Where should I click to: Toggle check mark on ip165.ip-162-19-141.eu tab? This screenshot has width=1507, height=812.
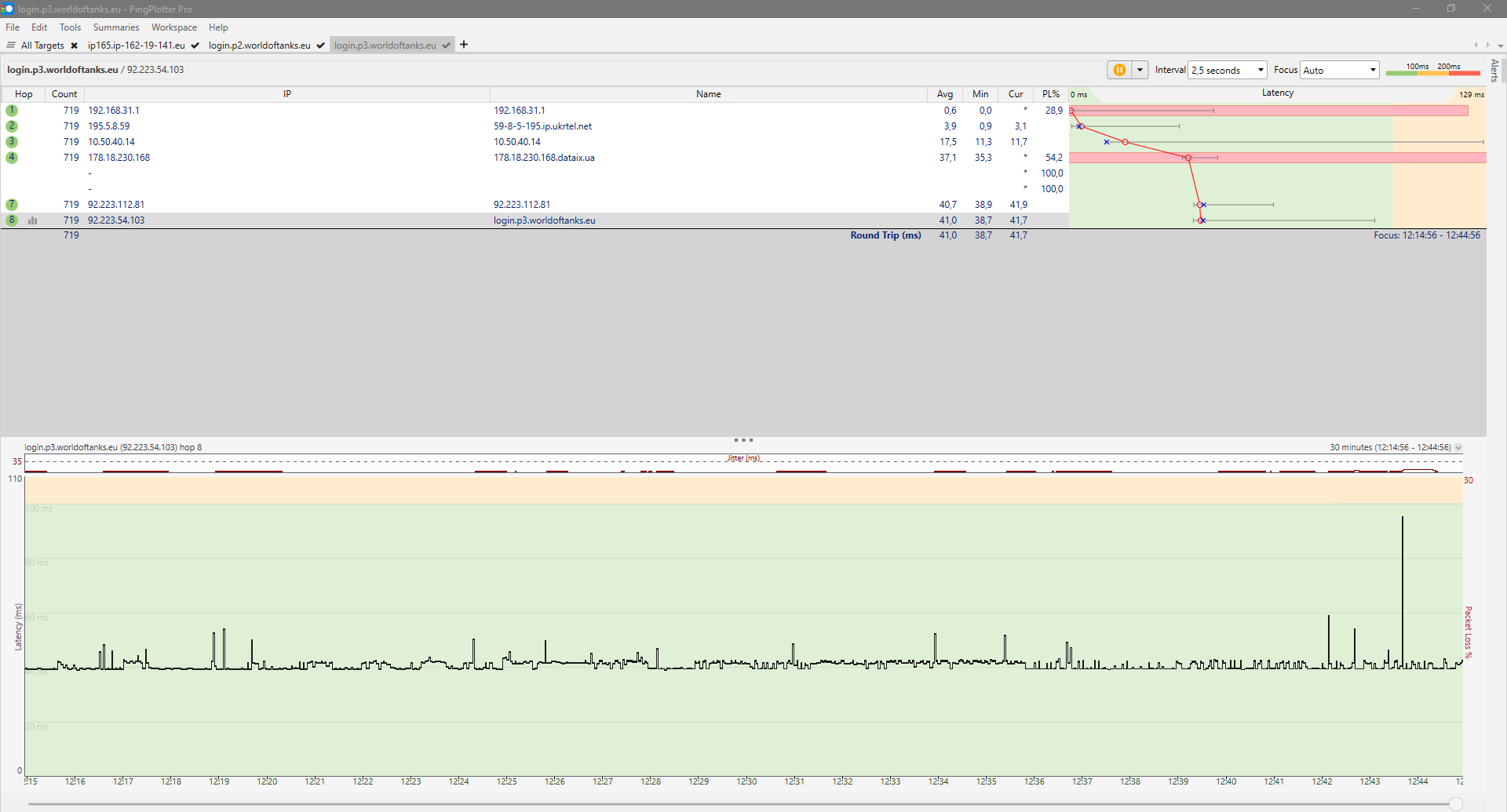[x=195, y=46]
